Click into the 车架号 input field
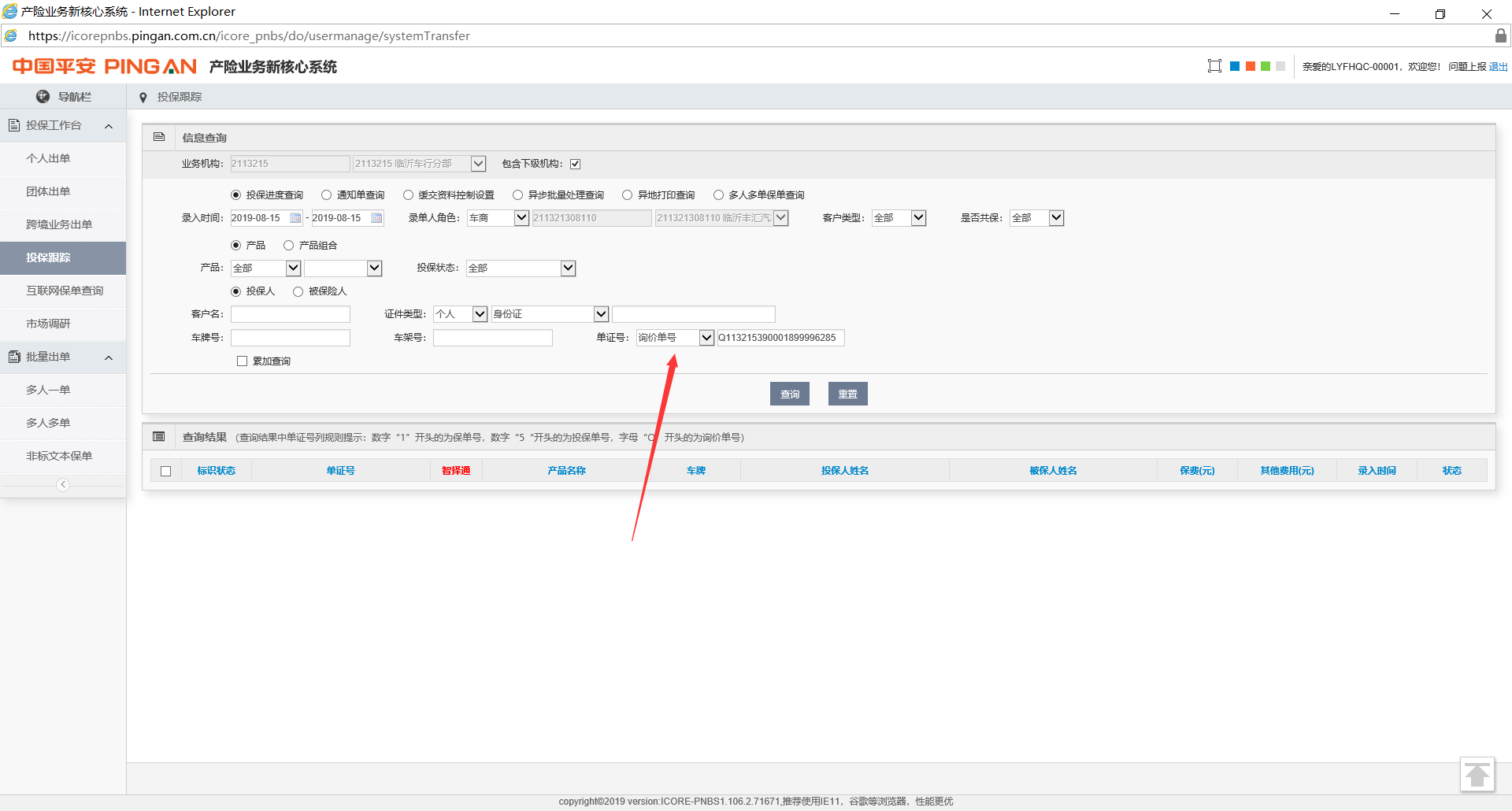 (x=493, y=338)
